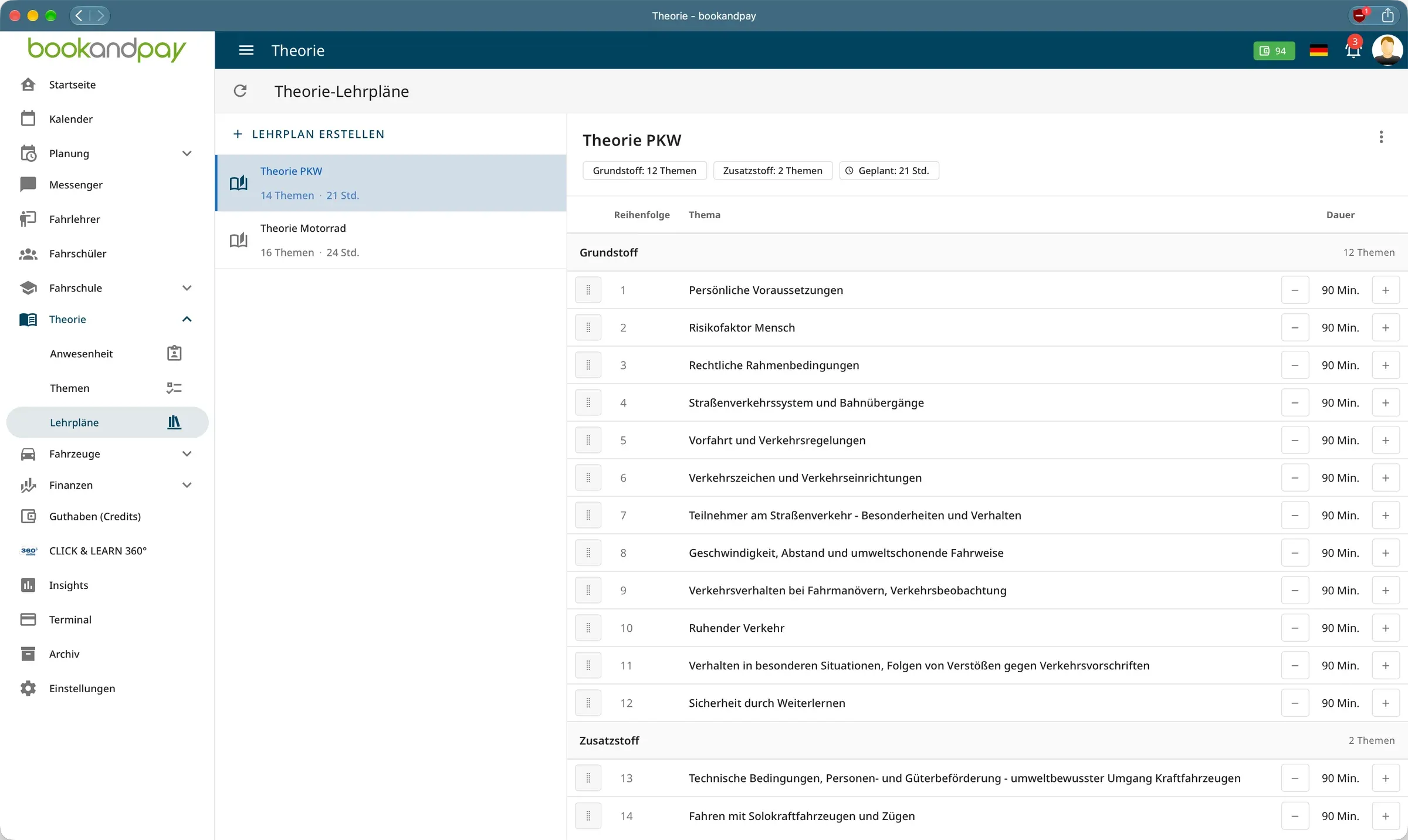The width and height of the screenshot is (1408, 840).
Task: Click the Messenger chat icon
Action: pos(28,185)
